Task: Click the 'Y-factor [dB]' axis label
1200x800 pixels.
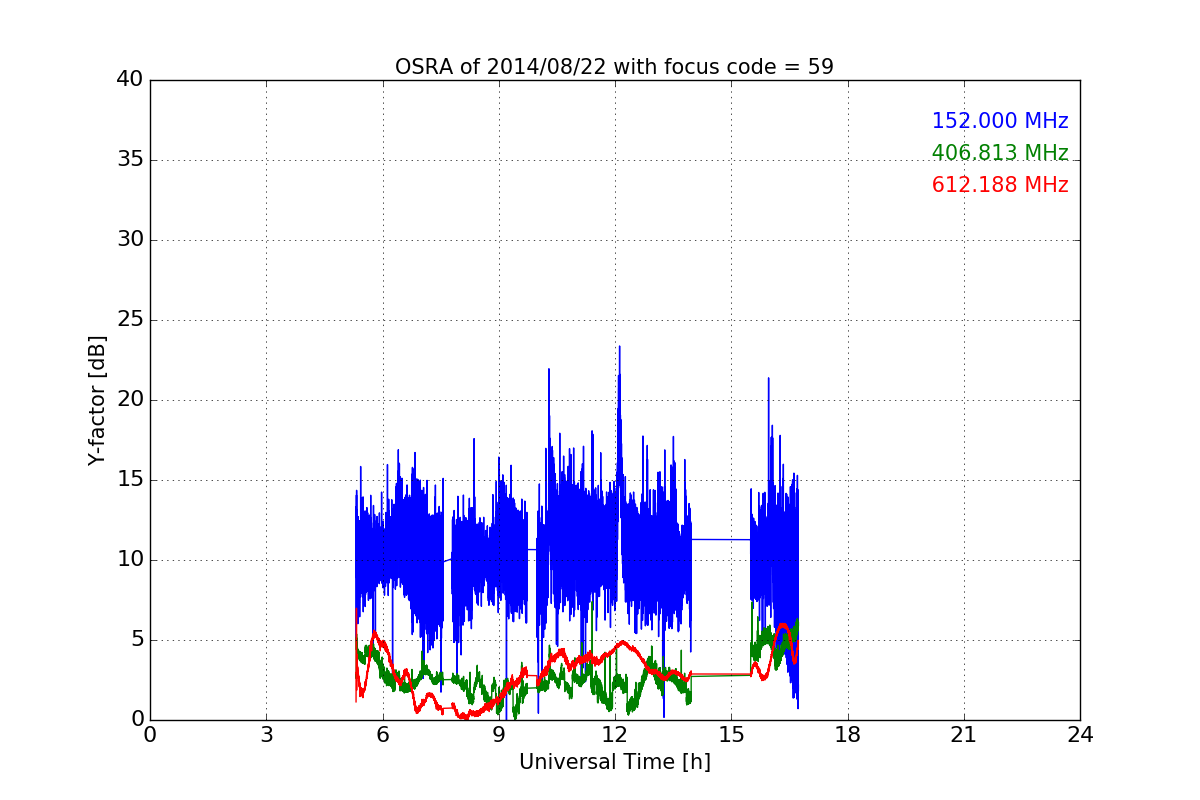Action: [97, 400]
